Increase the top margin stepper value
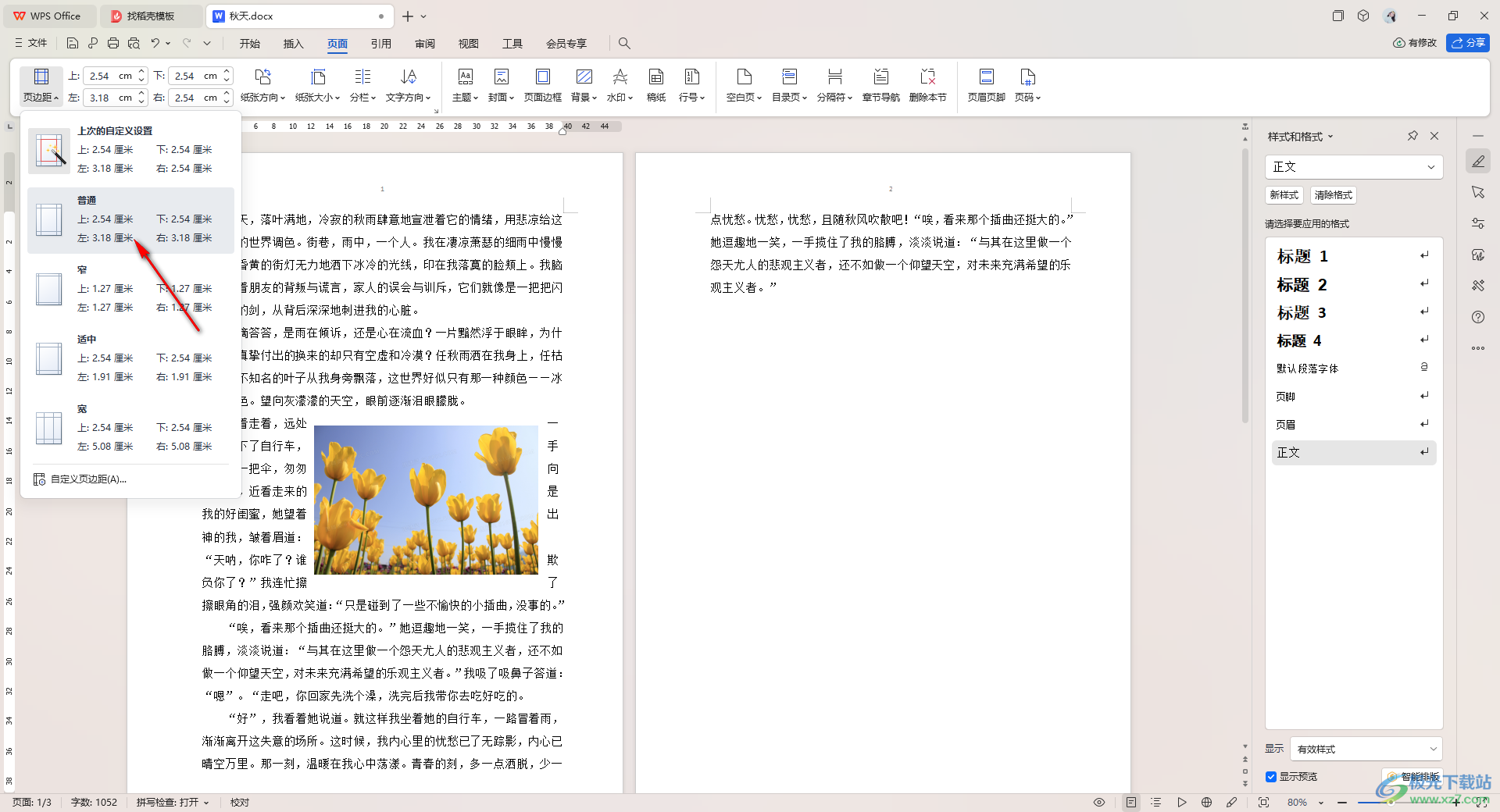 (141, 72)
